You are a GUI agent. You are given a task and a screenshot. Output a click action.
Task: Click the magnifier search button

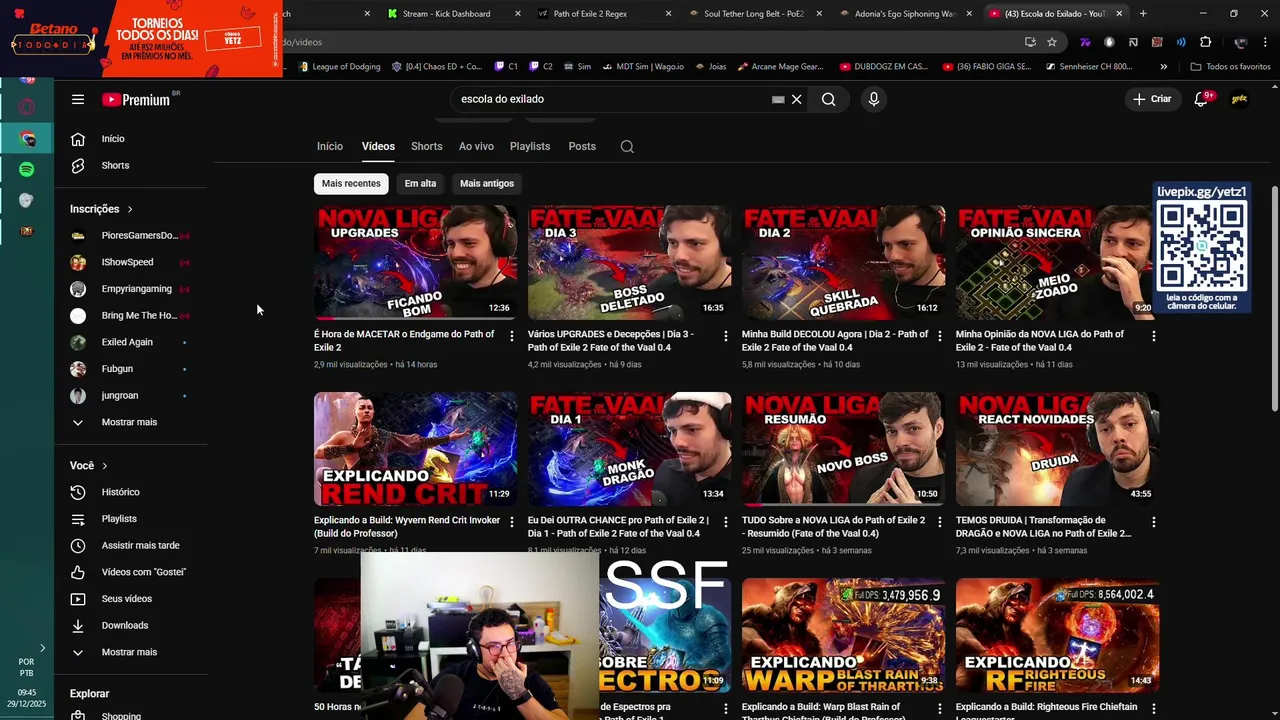[x=828, y=99]
